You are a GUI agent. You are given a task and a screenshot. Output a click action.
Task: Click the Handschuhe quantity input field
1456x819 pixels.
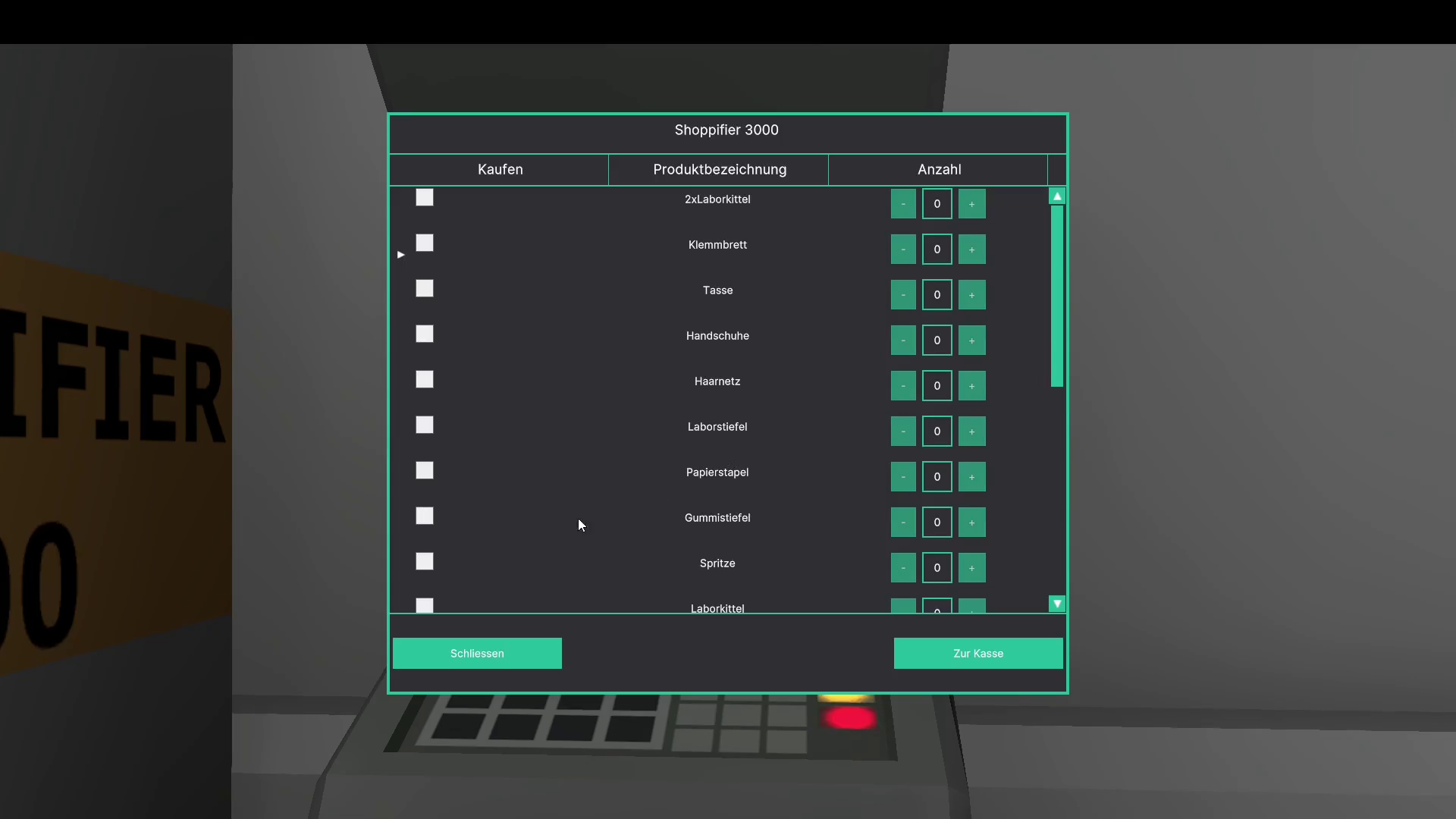[937, 340]
